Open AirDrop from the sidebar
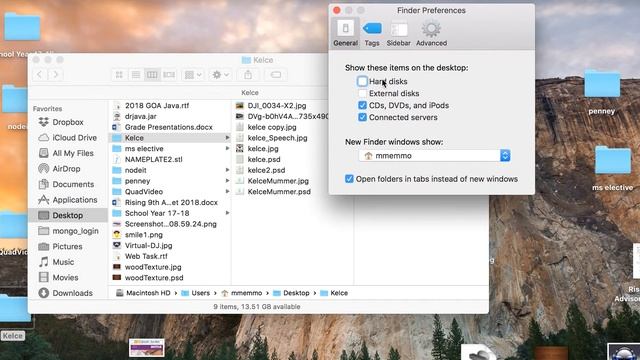 59,169
